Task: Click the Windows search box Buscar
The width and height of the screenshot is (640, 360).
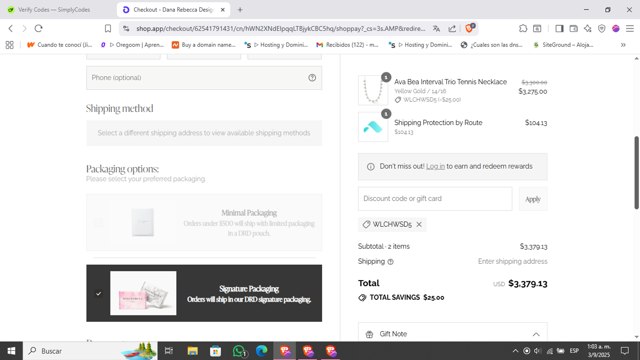Action: 90,351
